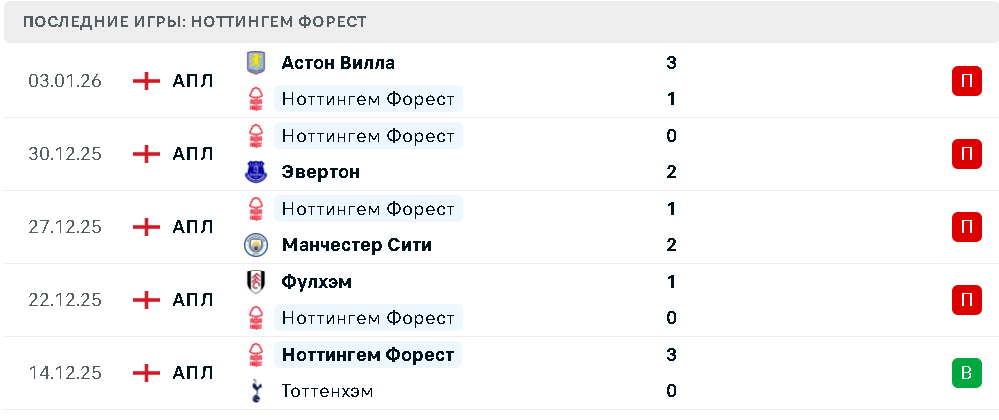
Task: Click red П loss badge for 03.01.26
Action: tap(966, 81)
